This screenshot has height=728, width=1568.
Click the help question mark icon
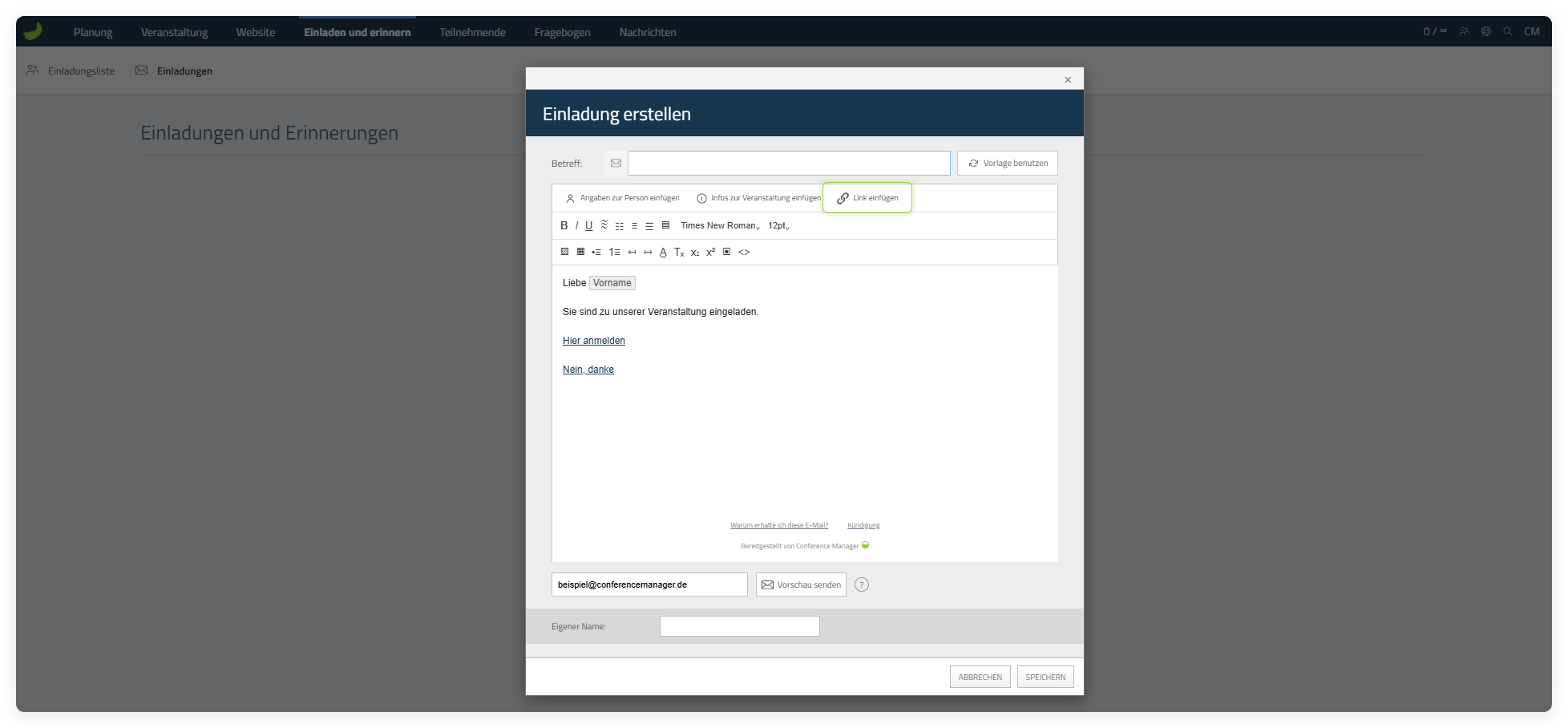(x=862, y=584)
